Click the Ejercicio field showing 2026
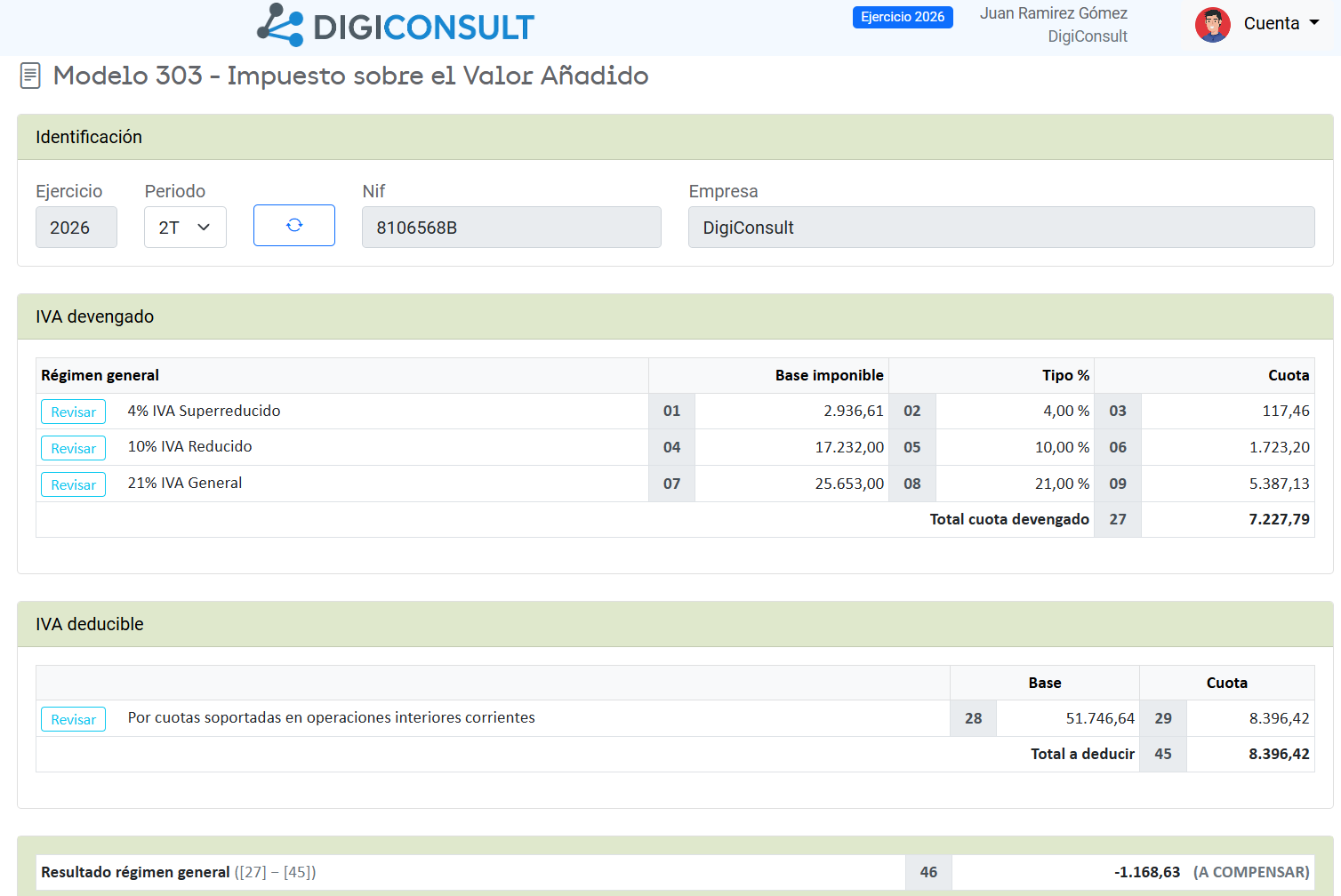Viewport: 1341px width, 896px height. click(76, 228)
